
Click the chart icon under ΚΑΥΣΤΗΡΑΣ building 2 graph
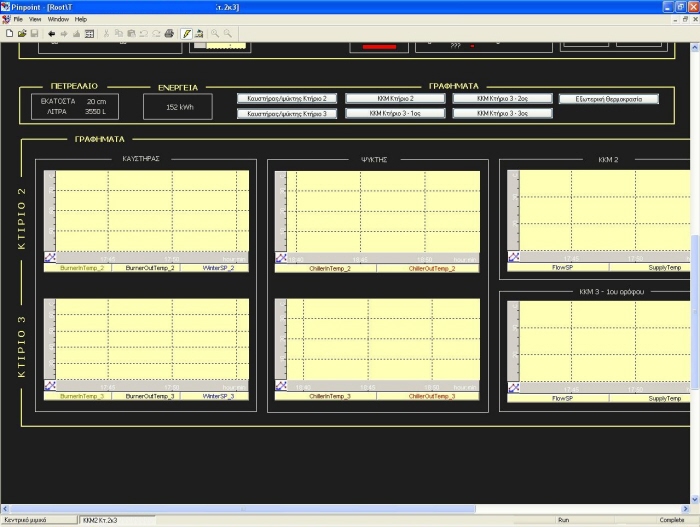coord(50,258)
